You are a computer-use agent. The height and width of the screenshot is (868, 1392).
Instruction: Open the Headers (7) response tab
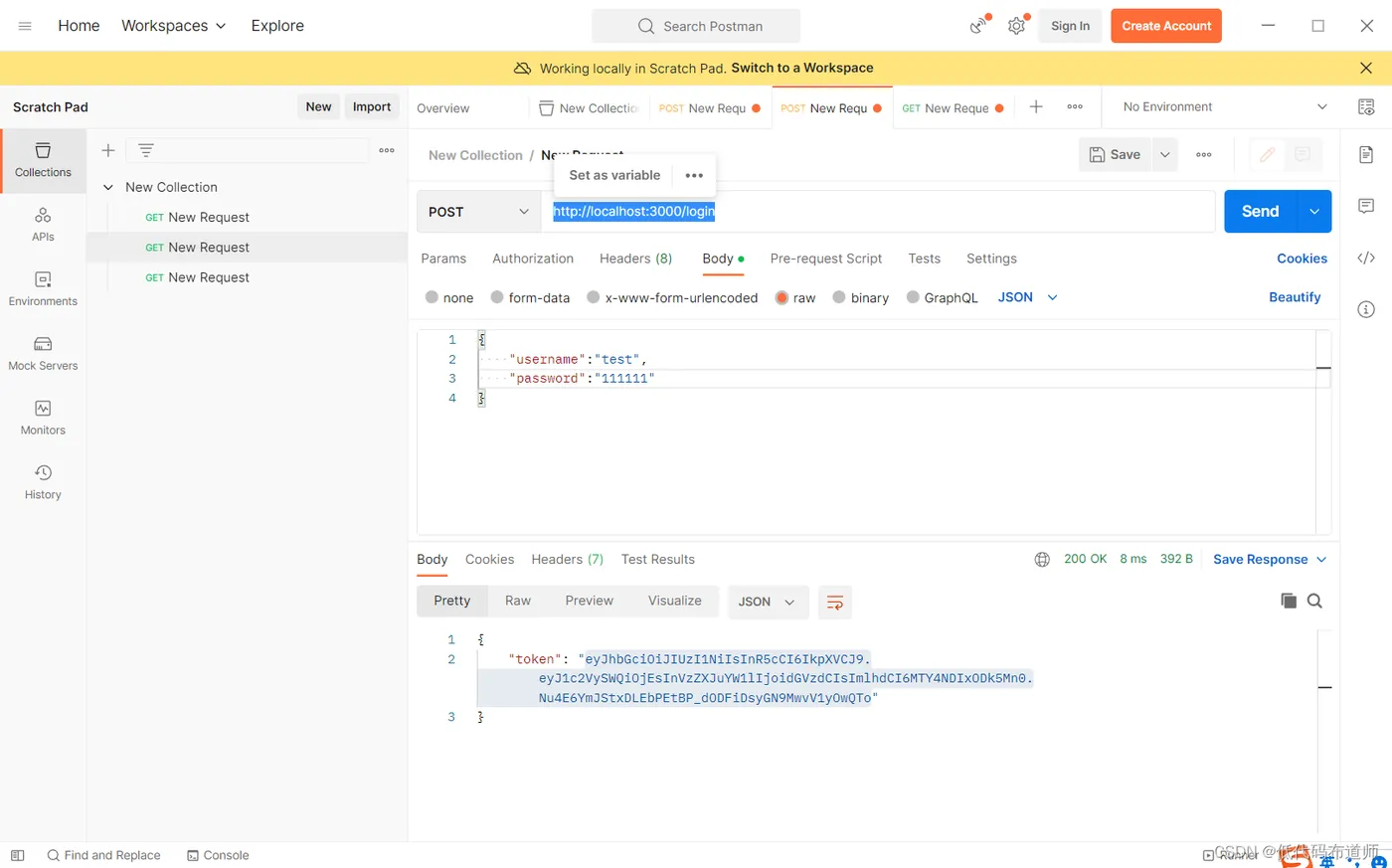point(568,560)
